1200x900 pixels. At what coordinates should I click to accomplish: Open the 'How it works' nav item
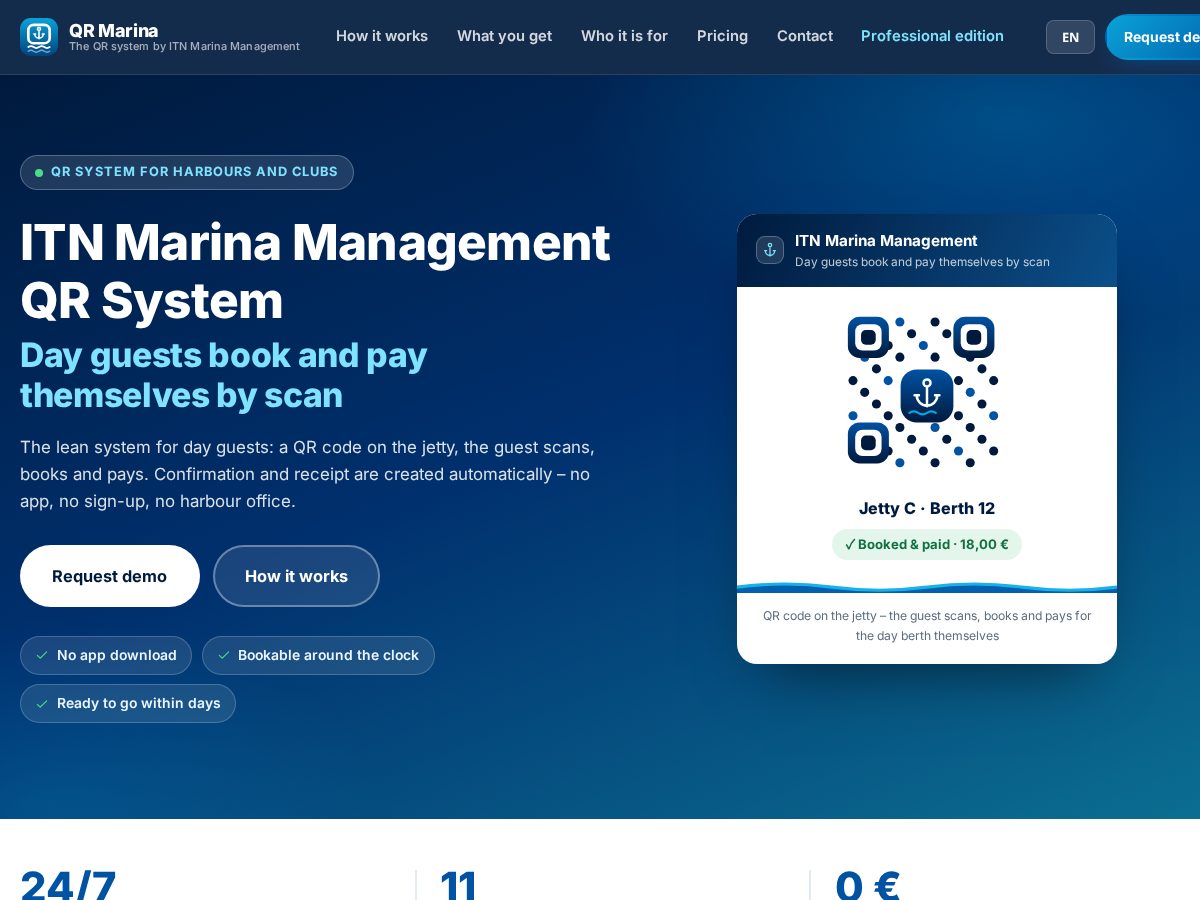coord(382,36)
